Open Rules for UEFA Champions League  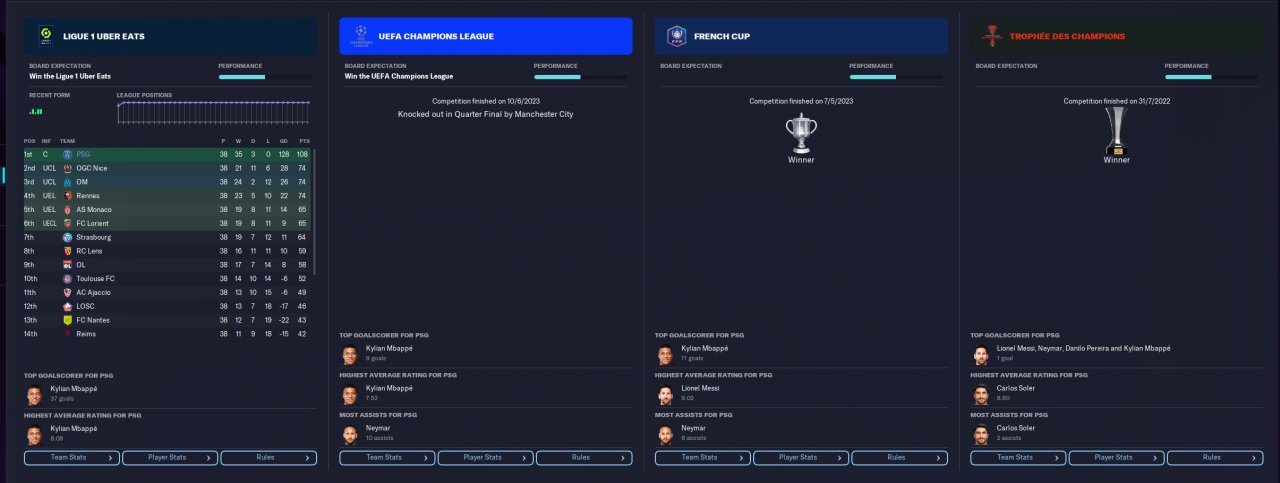[x=584, y=458]
